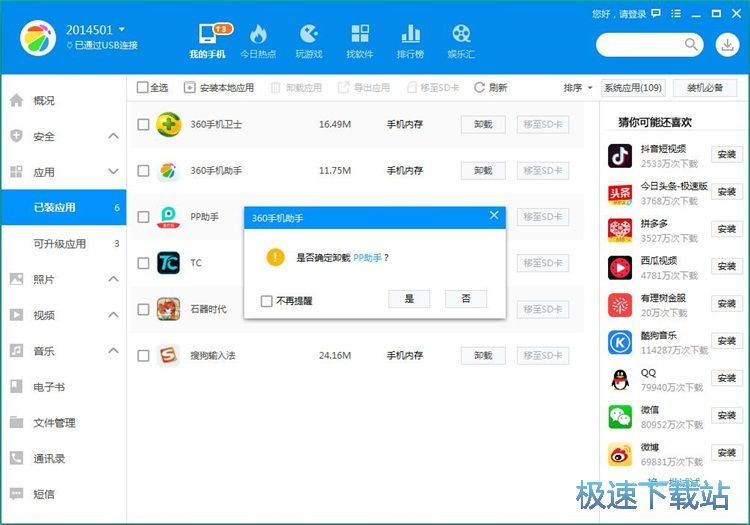This screenshot has width=750, height=525.
Task: Click the 360手机助手 app icon in list
Action: [168, 171]
